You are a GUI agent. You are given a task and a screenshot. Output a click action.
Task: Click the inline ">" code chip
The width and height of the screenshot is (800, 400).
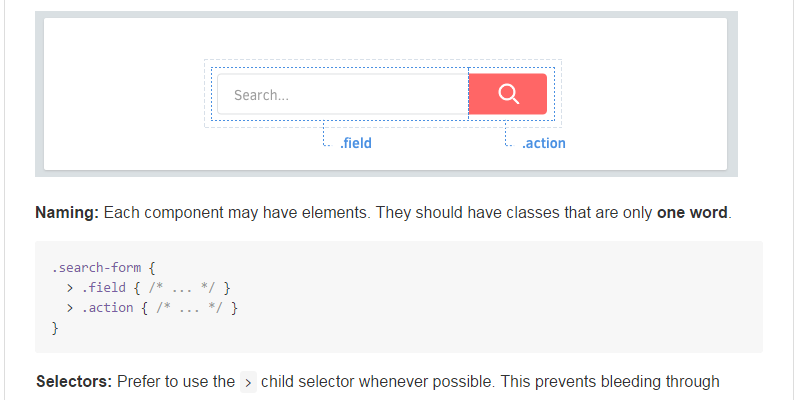tap(250, 382)
